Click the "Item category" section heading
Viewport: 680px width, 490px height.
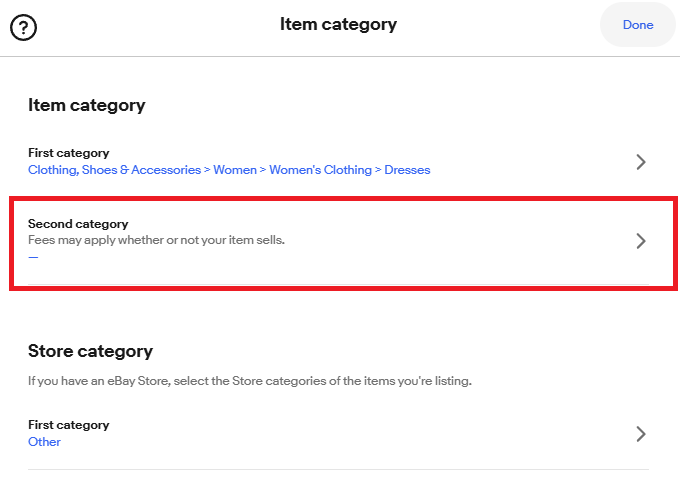point(86,105)
